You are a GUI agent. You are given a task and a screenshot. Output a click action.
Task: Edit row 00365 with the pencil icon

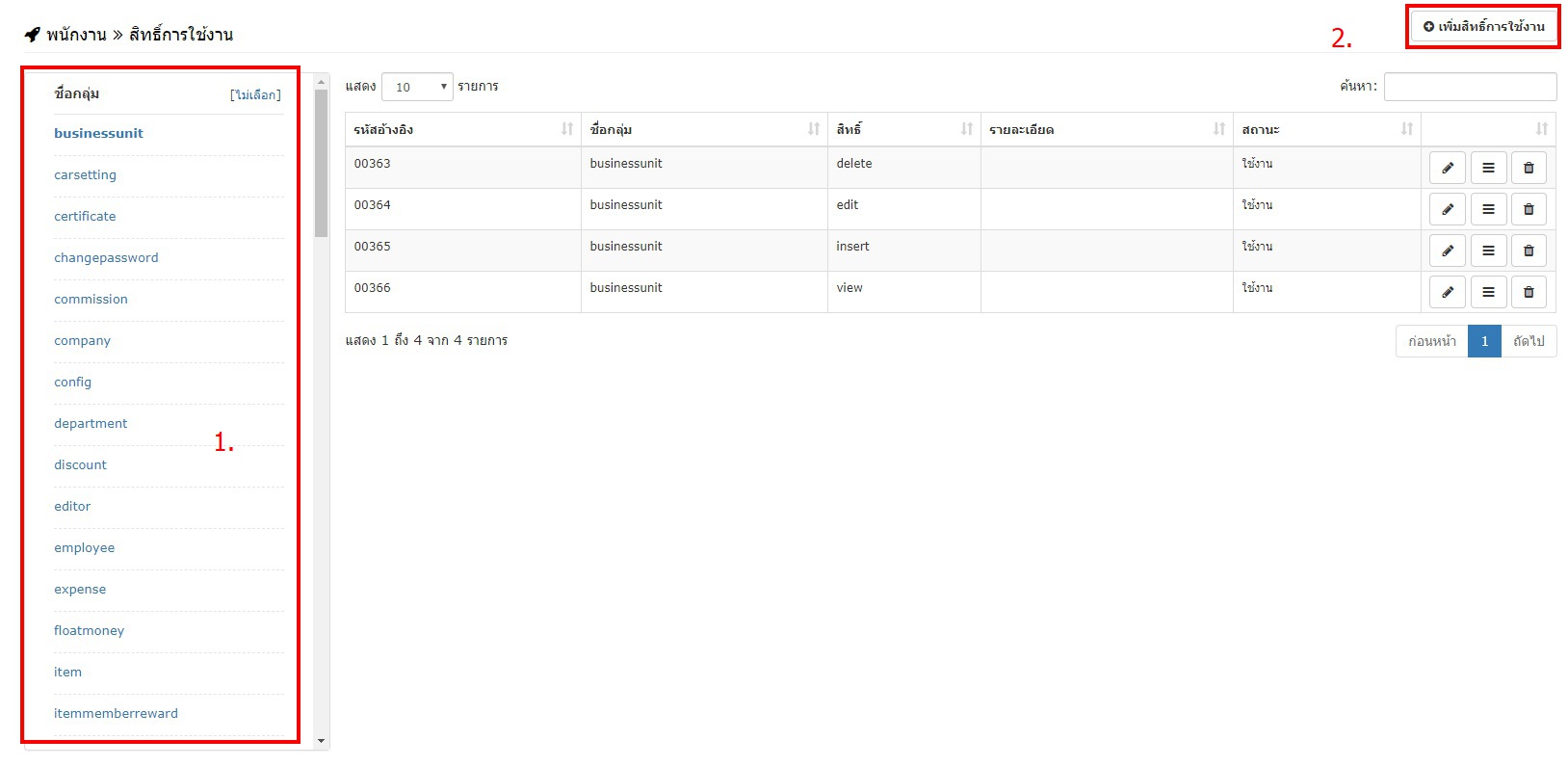1447,251
